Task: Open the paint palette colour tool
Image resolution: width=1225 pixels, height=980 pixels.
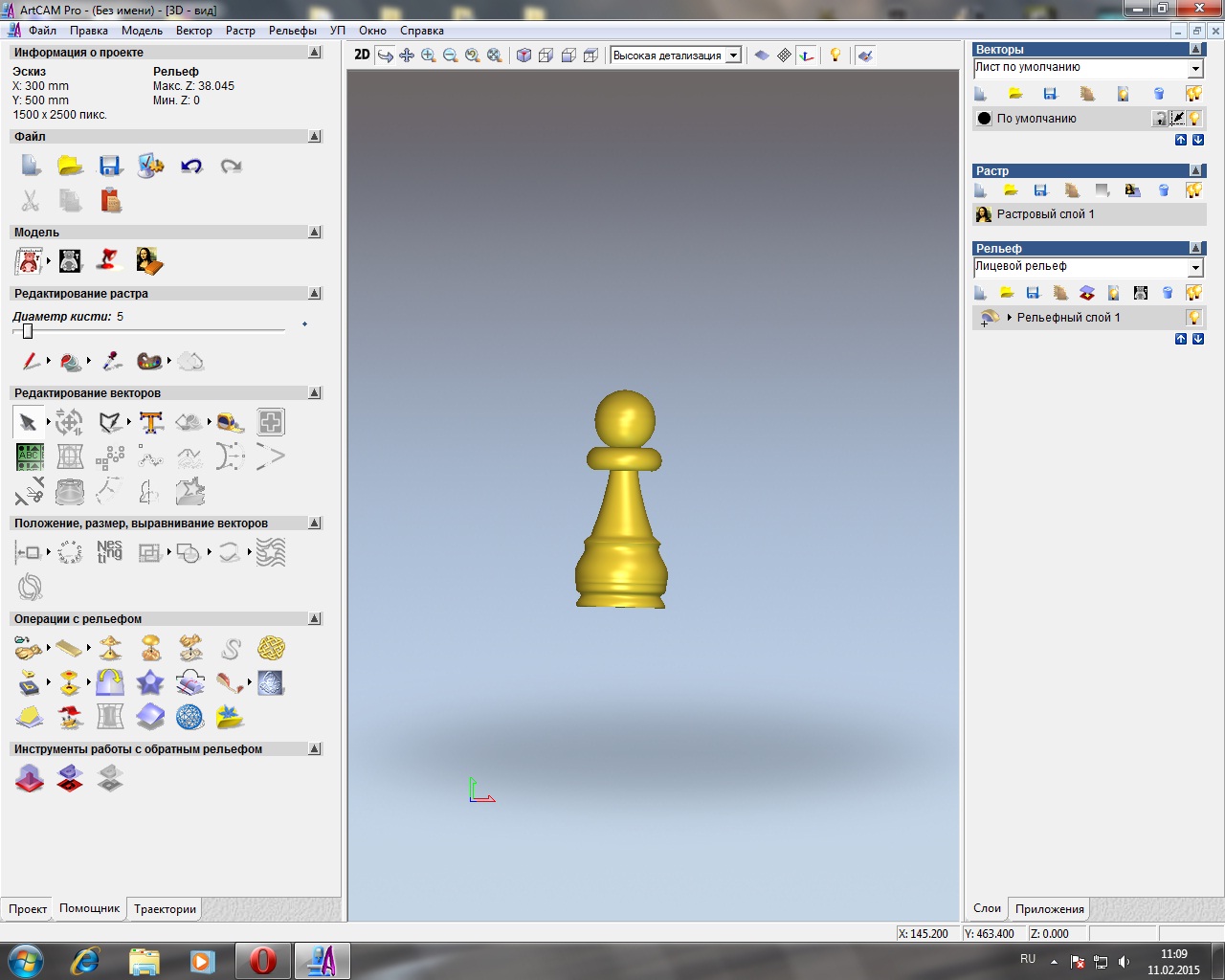Action: click(x=149, y=361)
